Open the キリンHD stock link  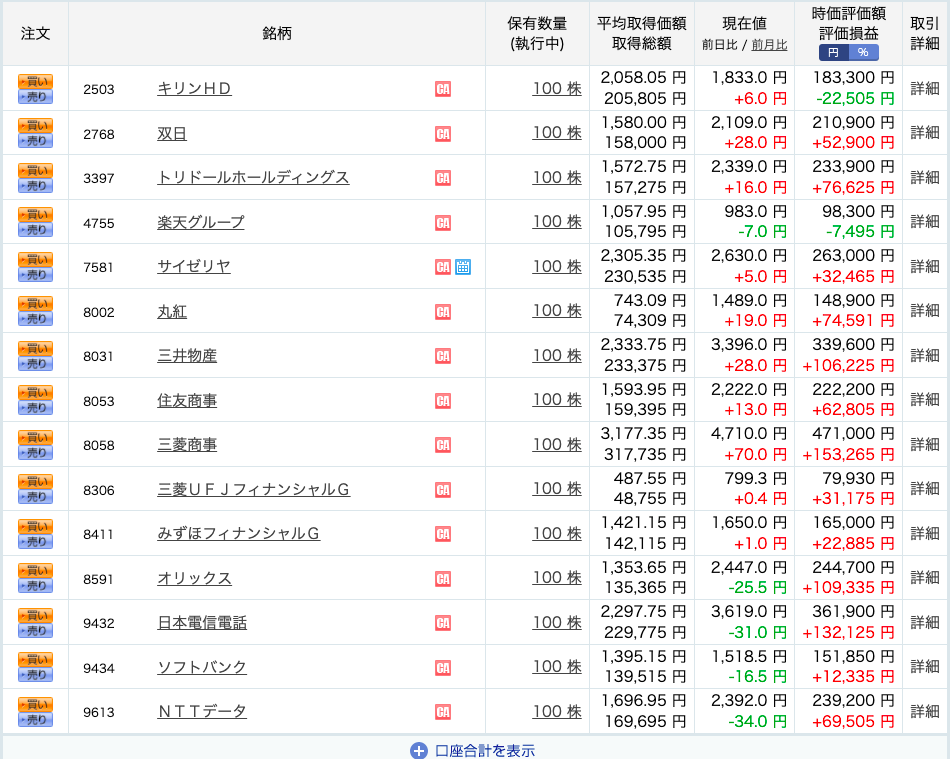[194, 89]
